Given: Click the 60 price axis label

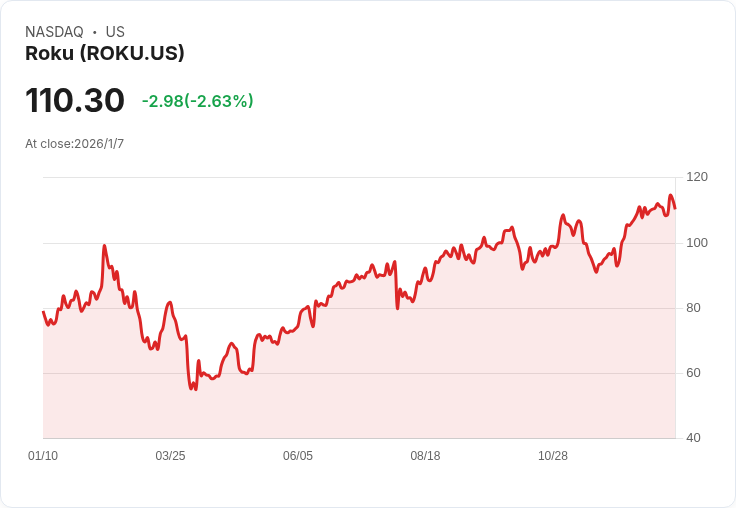Looking at the screenshot, I should point(693,373).
